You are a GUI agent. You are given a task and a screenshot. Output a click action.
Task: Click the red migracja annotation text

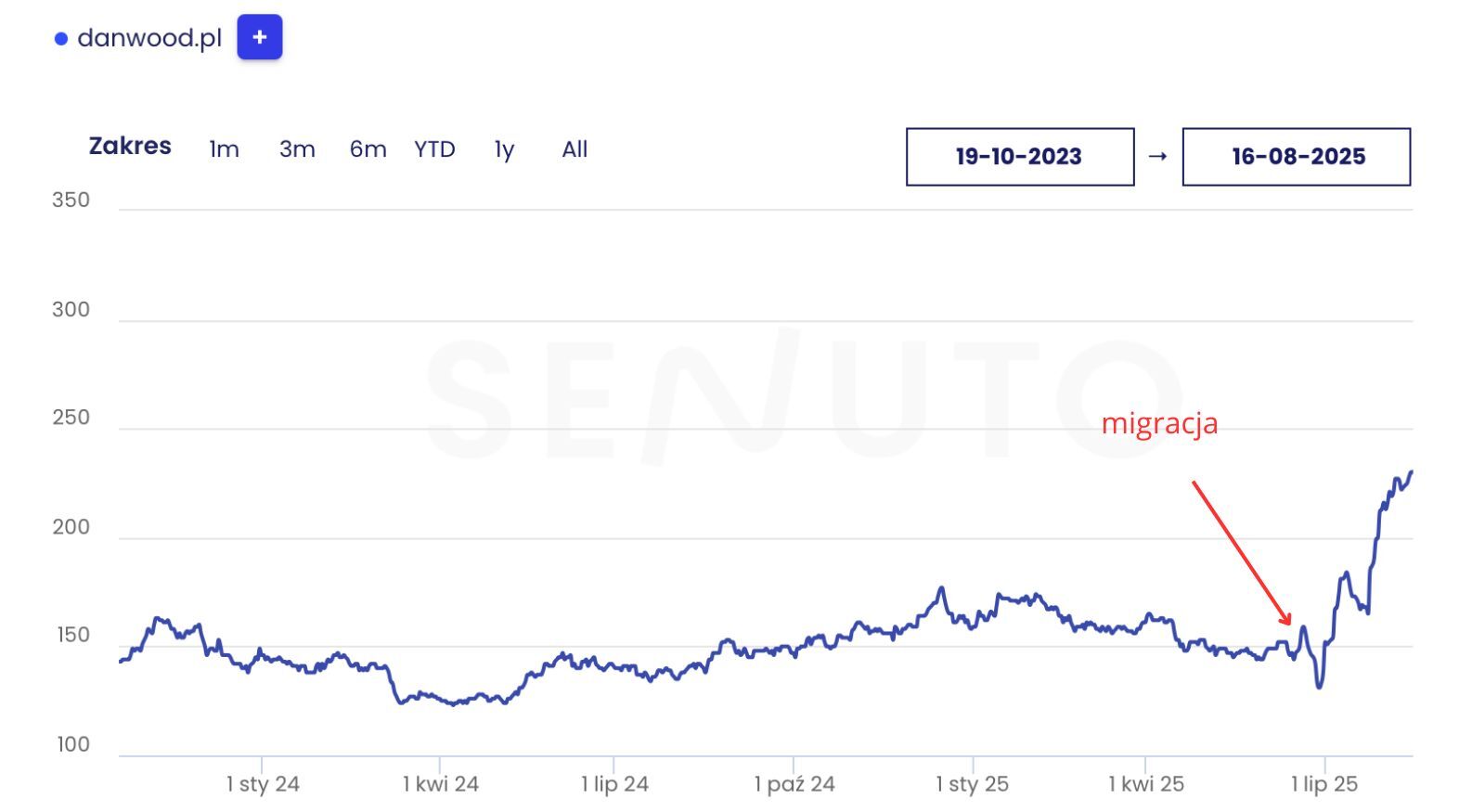pos(1159,423)
